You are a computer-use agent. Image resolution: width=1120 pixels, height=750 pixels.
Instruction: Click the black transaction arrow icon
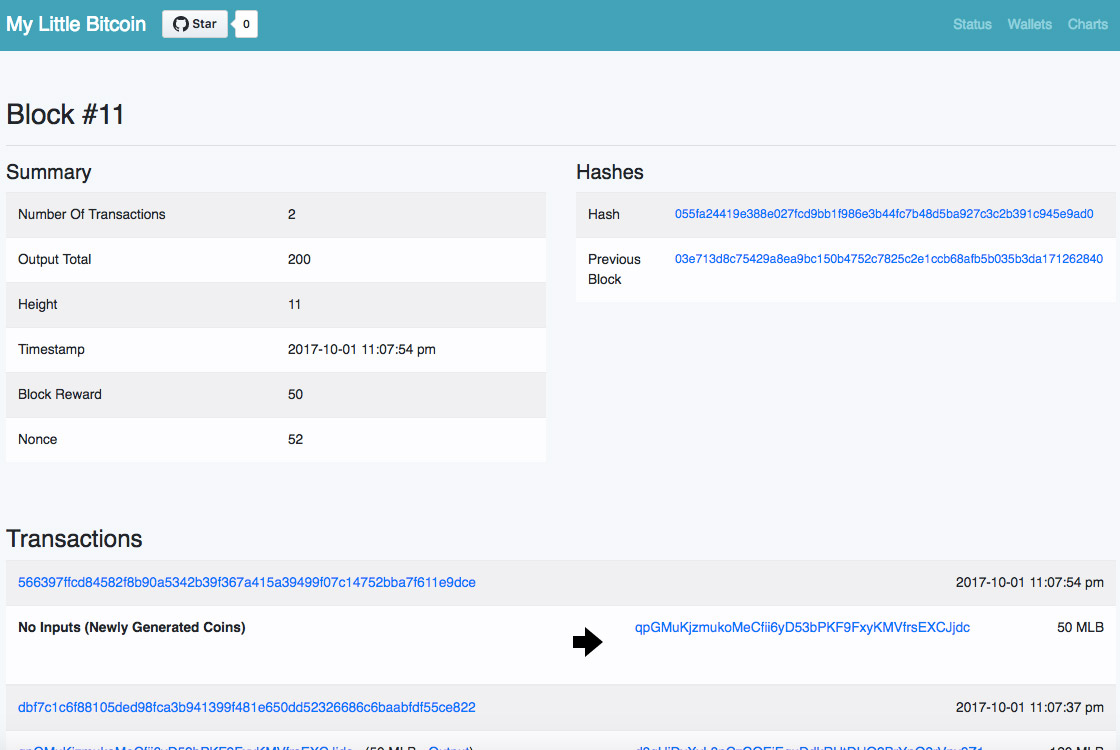click(587, 643)
